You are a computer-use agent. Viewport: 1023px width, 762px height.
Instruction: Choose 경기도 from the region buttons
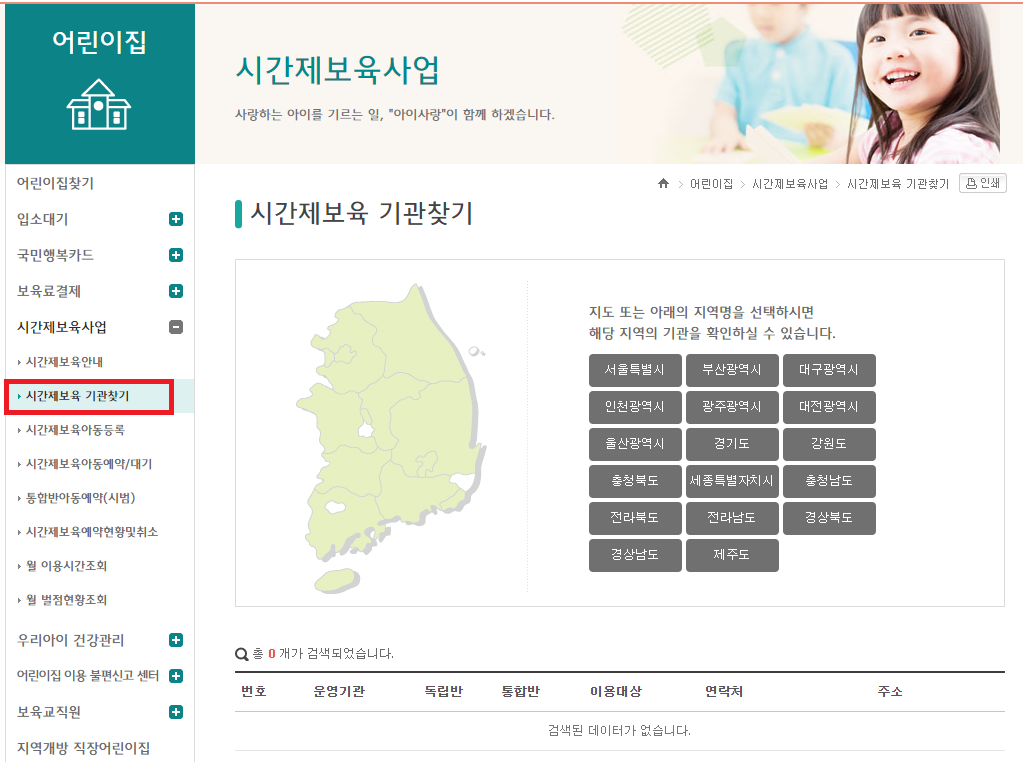[732, 444]
